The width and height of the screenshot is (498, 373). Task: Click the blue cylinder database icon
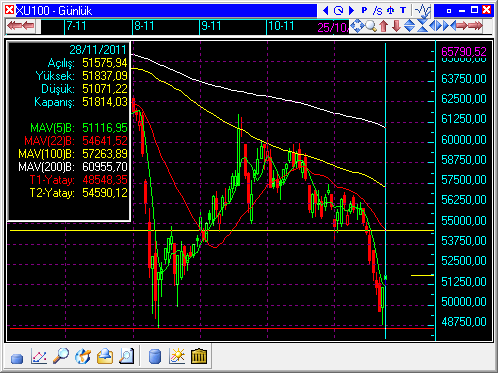[154, 356]
